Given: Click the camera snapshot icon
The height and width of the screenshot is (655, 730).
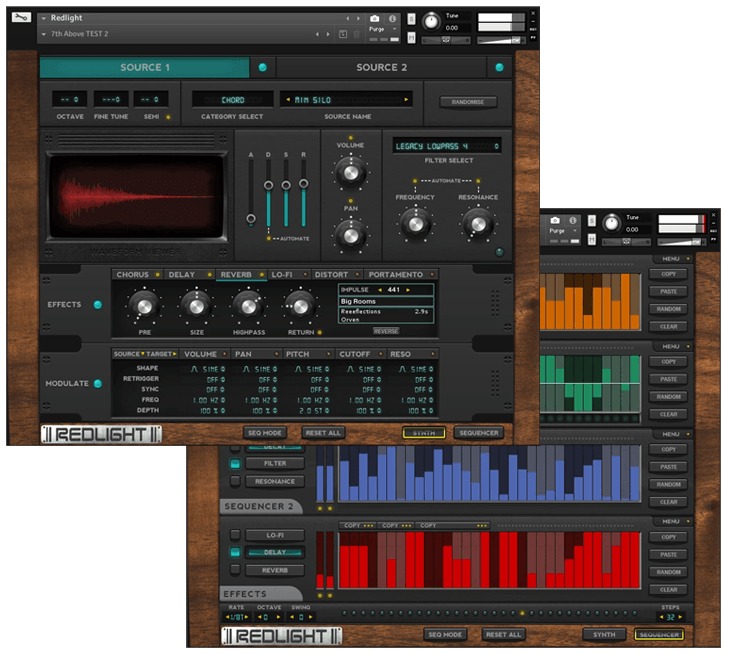Looking at the screenshot, I should (x=374, y=18).
